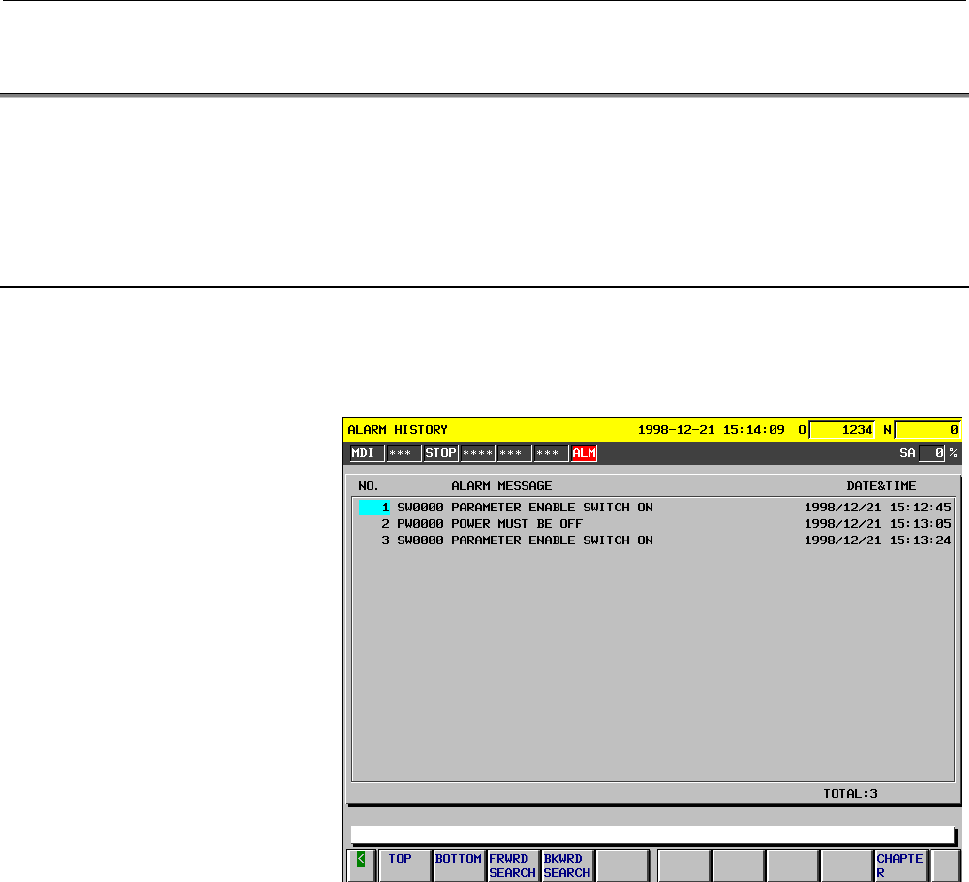Image resolution: width=969 pixels, height=882 pixels.
Task: Click the highlighted cyan cursor on No. 1
Action: [374, 507]
